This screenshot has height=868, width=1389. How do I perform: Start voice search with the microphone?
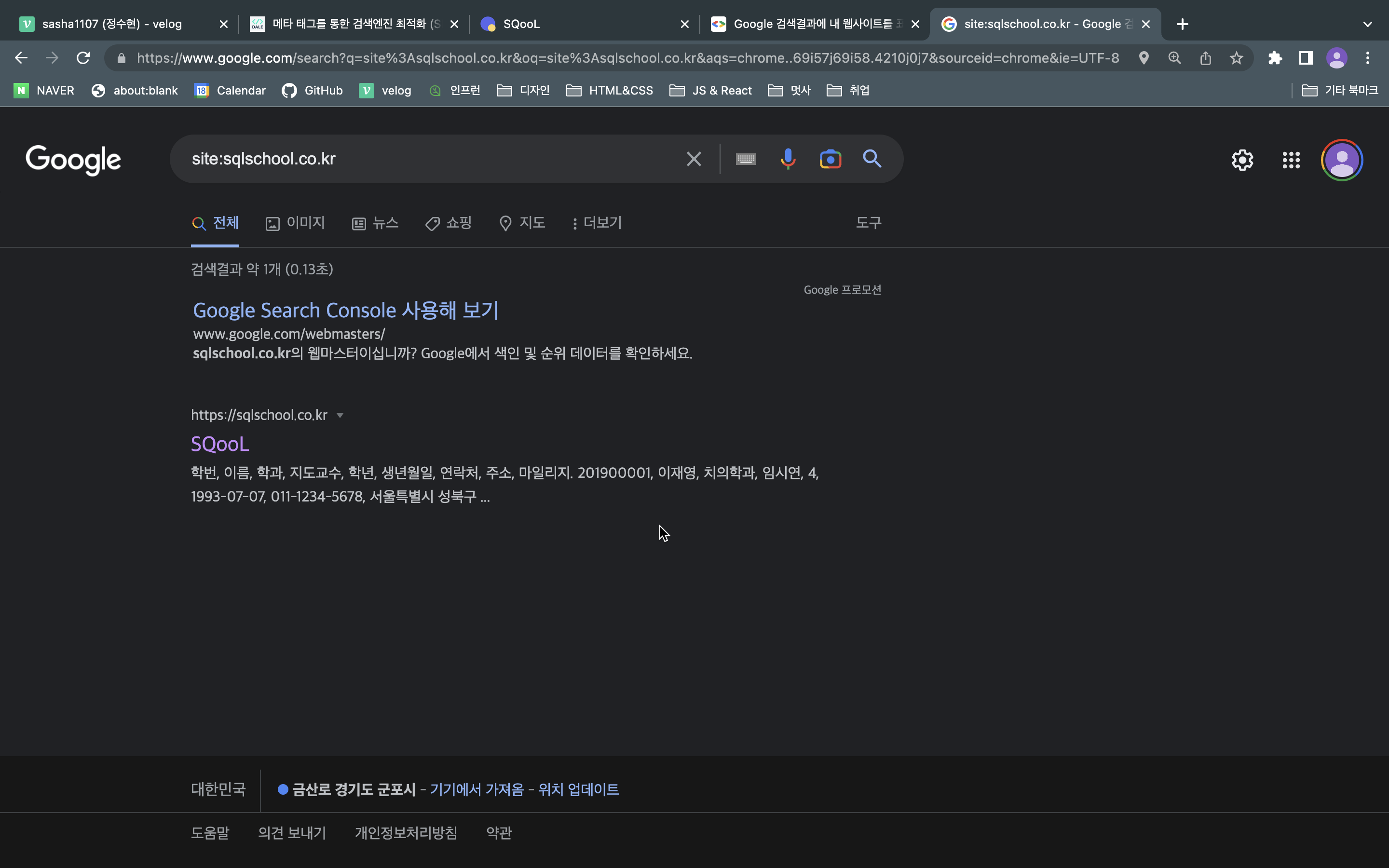[788, 159]
